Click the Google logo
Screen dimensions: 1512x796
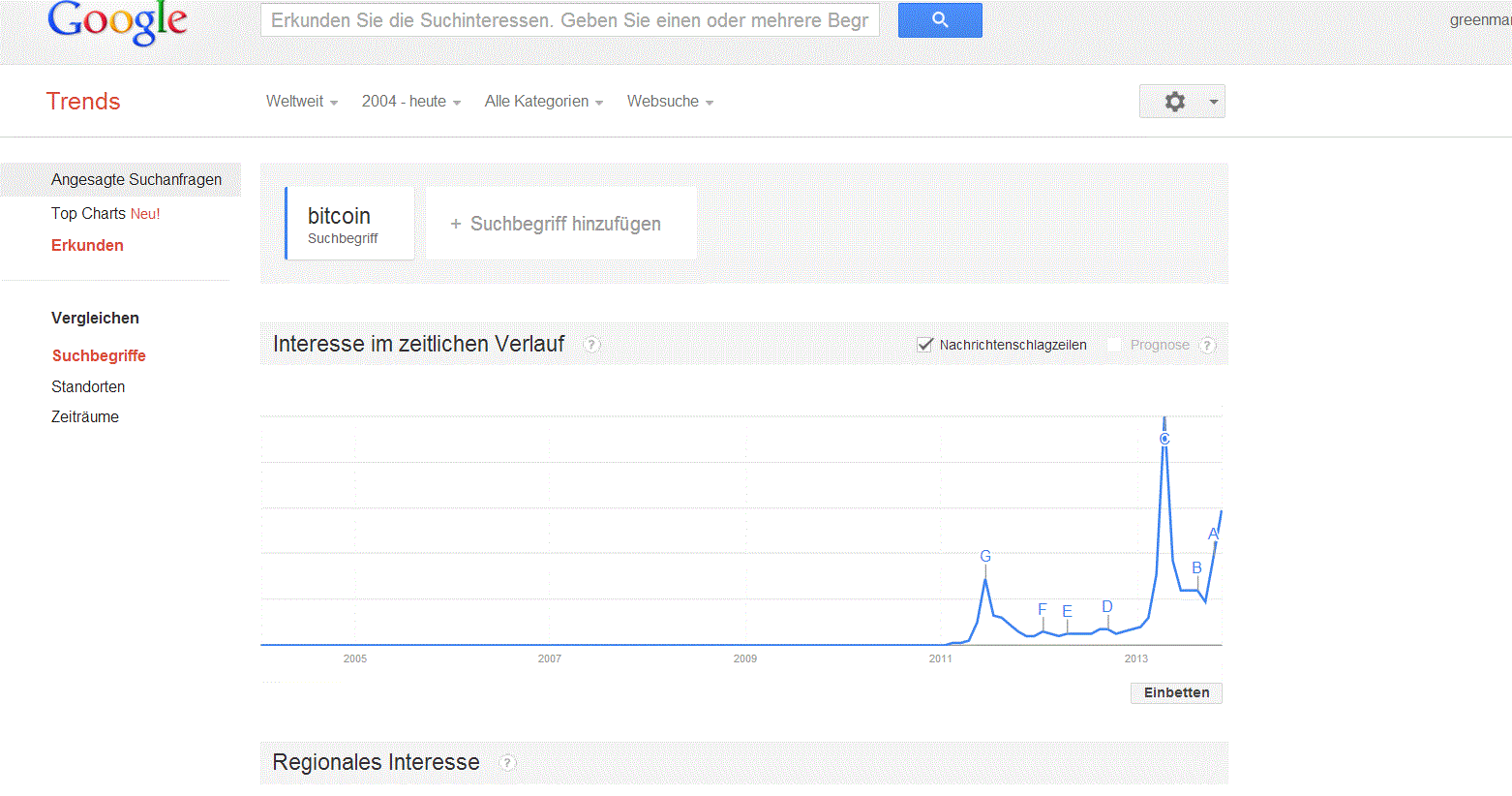117,22
